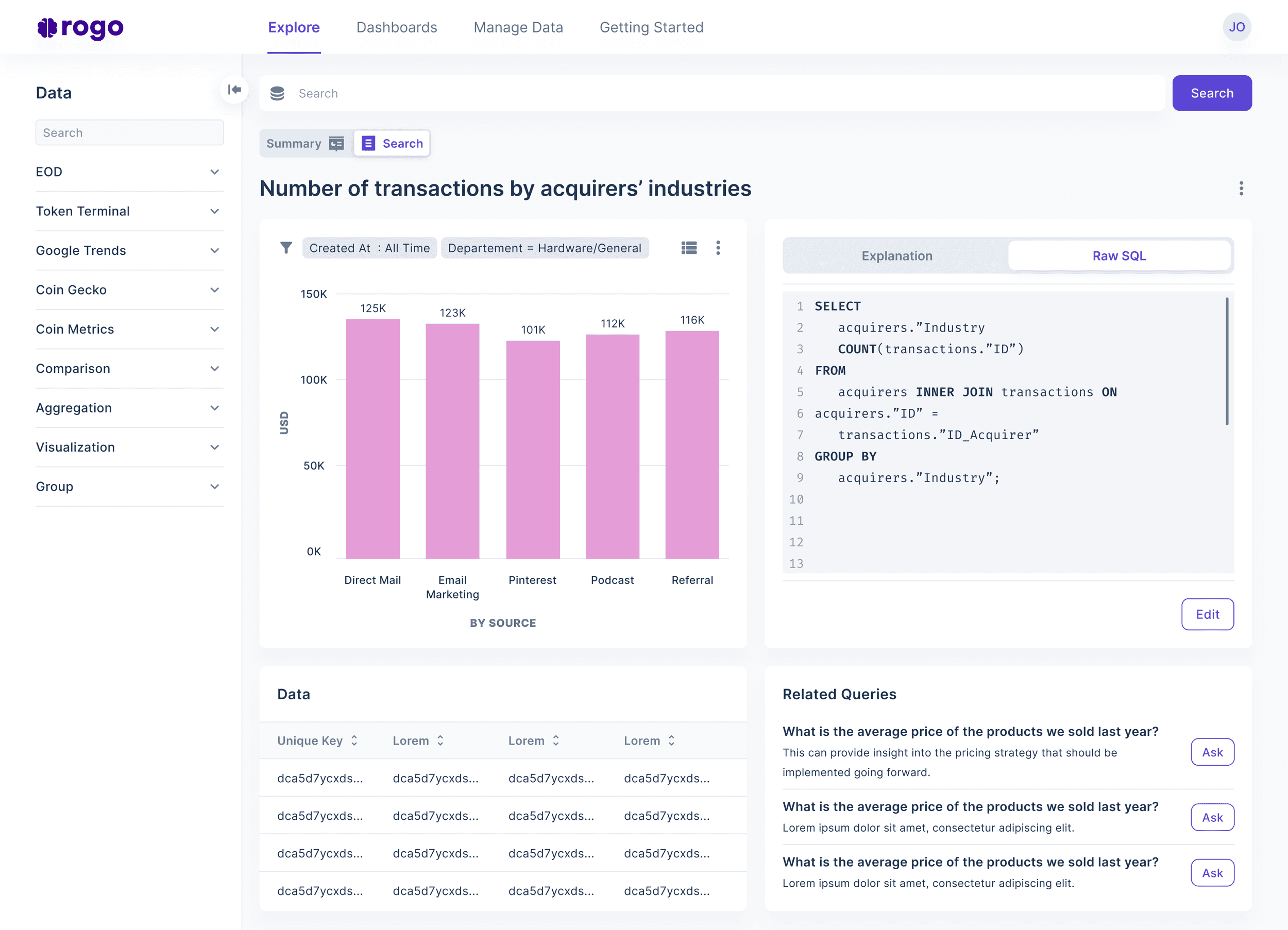Sort by Unique Key column
The image size is (1288, 930).
(354, 740)
